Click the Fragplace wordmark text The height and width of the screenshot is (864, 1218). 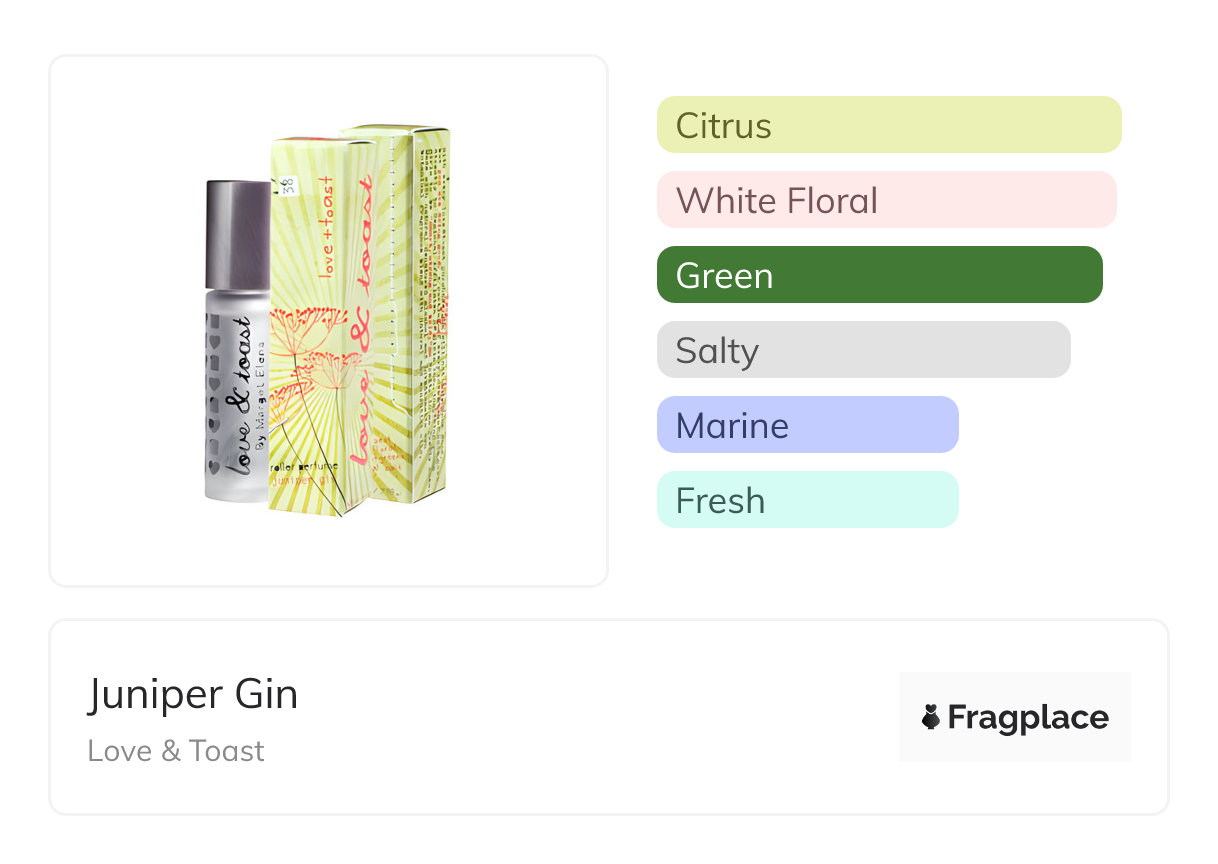[x=1028, y=717]
